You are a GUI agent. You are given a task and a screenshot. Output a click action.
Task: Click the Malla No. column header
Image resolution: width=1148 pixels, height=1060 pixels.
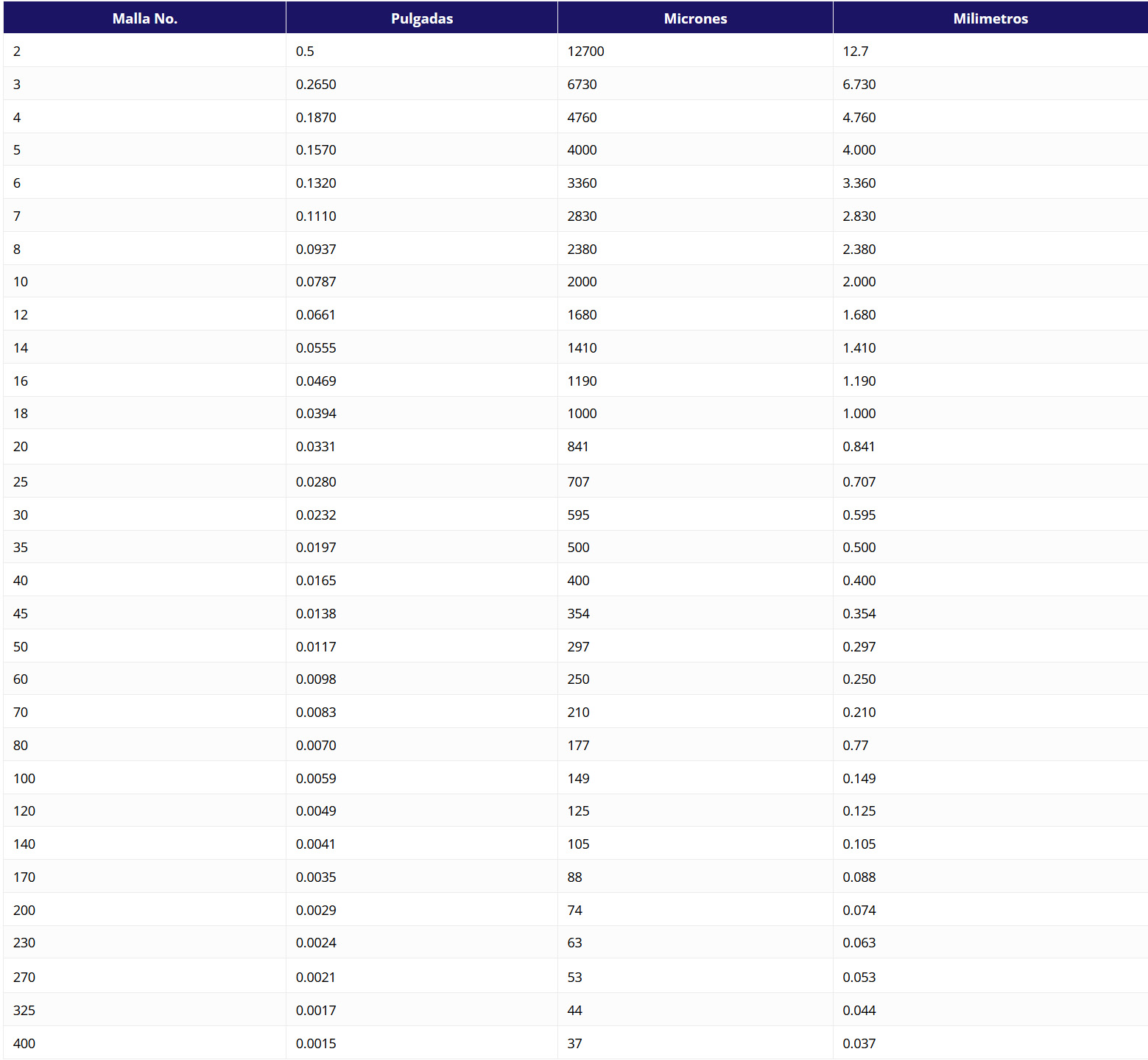[x=144, y=18]
